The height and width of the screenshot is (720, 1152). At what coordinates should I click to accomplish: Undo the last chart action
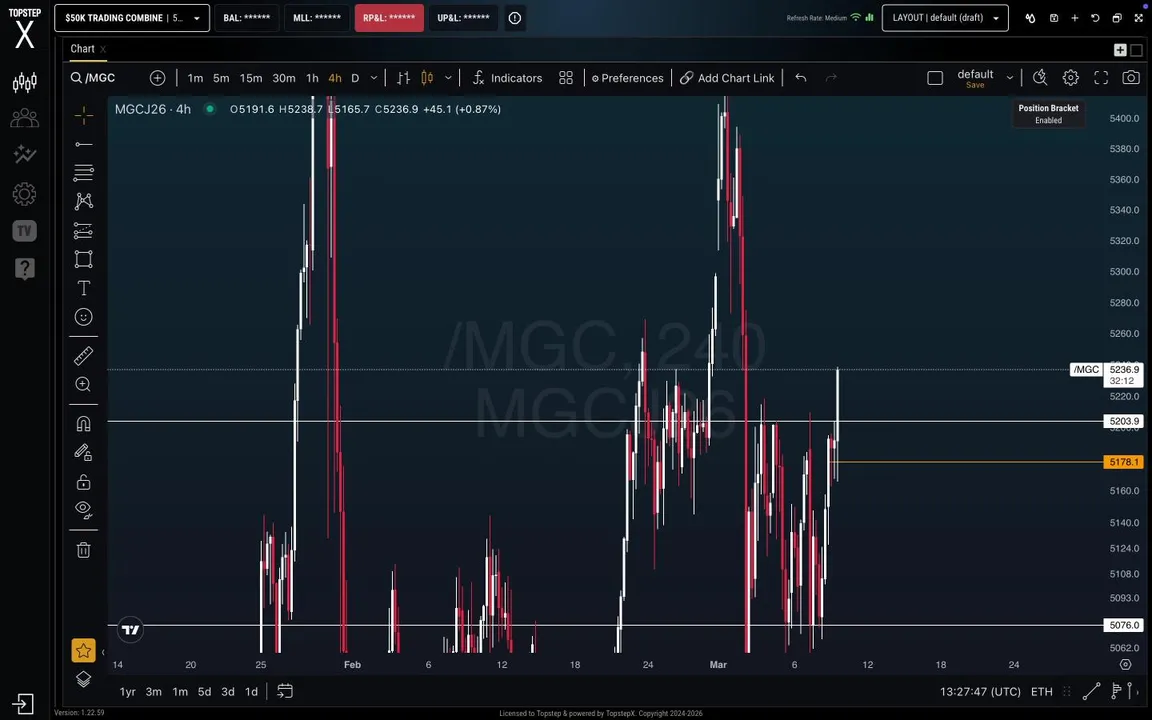coord(801,78)
